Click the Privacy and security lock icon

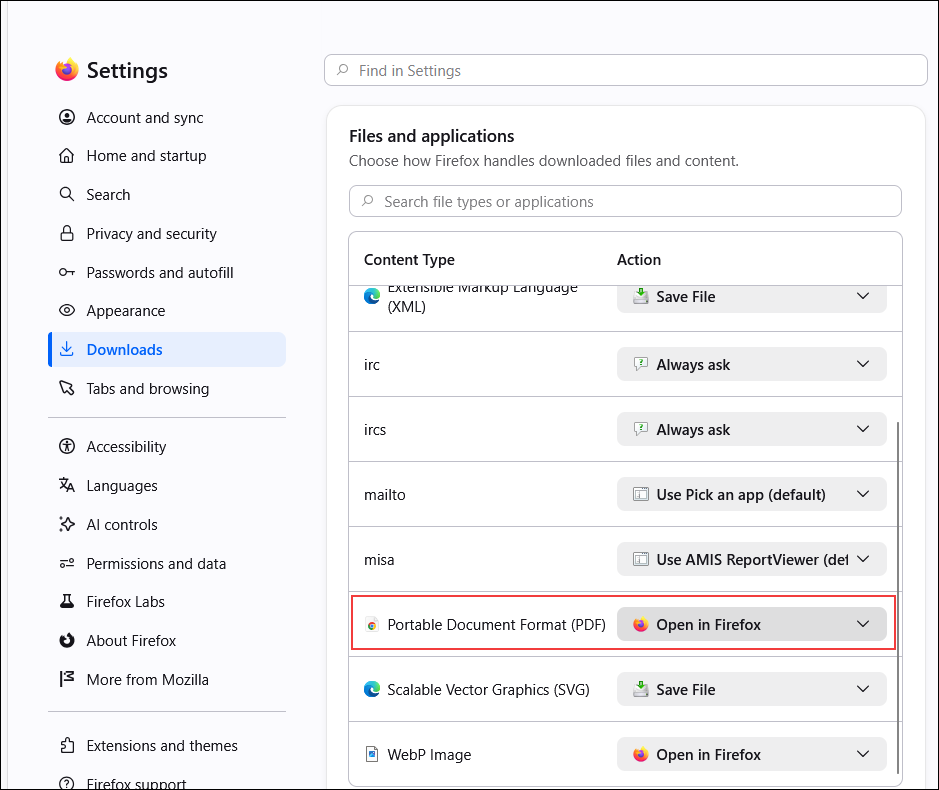[x=67, y=233]
